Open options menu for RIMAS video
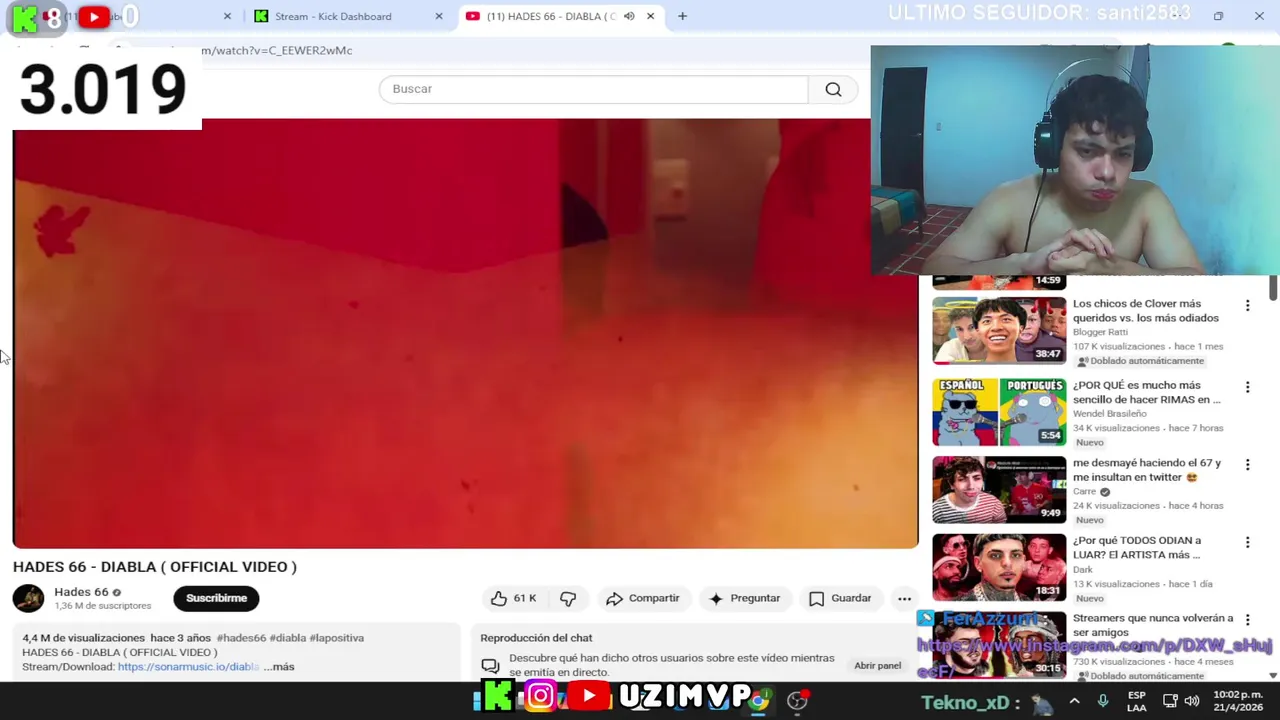The image size is (1280, 720). [1247, 387]
